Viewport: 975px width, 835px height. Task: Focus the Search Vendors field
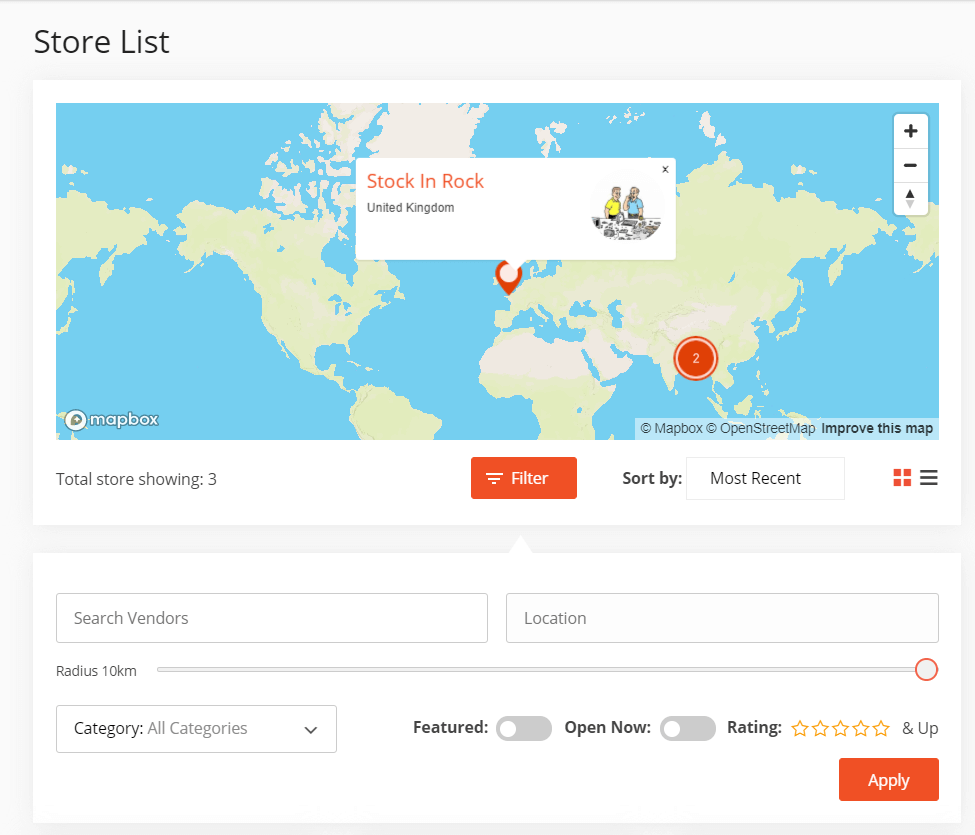click(x=272, y=618)
